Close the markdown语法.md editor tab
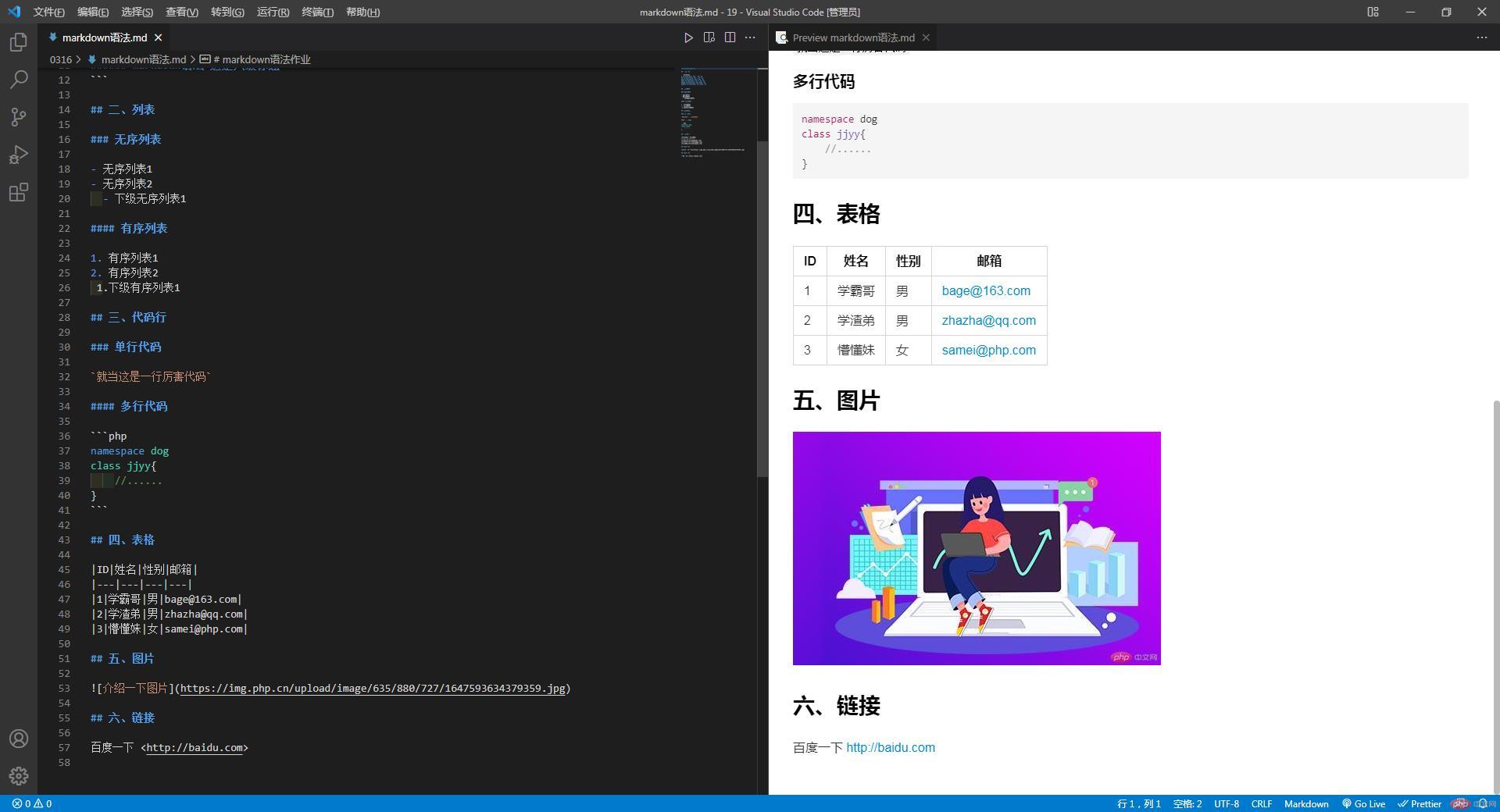Image resolution: width=1500 pixels, height=812 pixels. 159,37
